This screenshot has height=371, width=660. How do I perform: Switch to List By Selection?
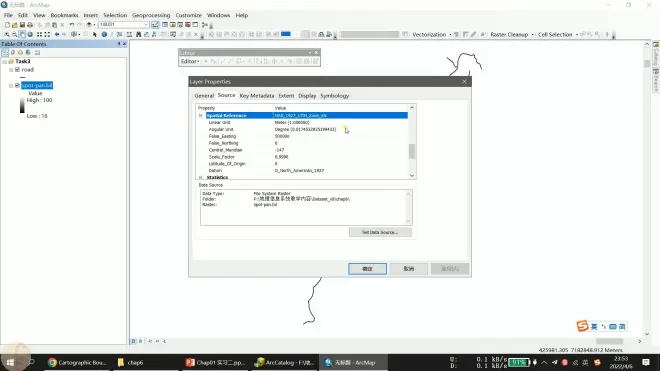pos(28,53)
